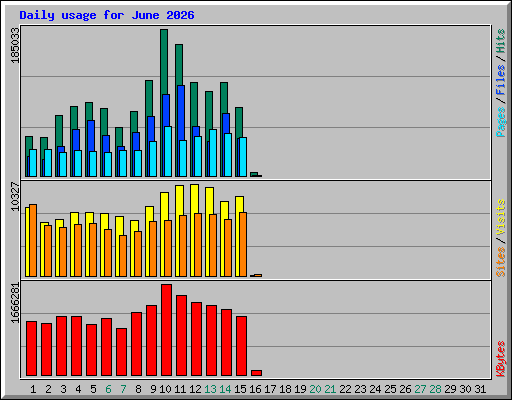The image size is (512, 400).
Task: Click the 1666281 KBytes axis value
Action: click(15, 303)
